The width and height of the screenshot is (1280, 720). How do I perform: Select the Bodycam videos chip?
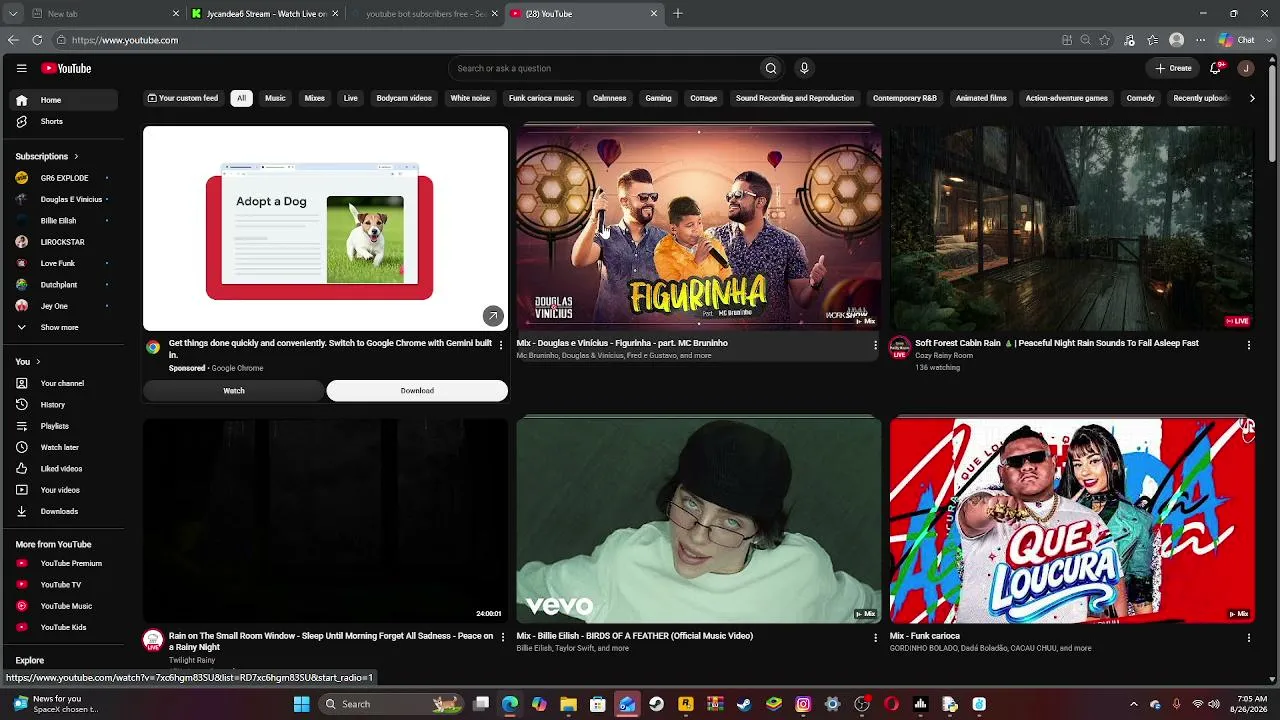(404, 98)
